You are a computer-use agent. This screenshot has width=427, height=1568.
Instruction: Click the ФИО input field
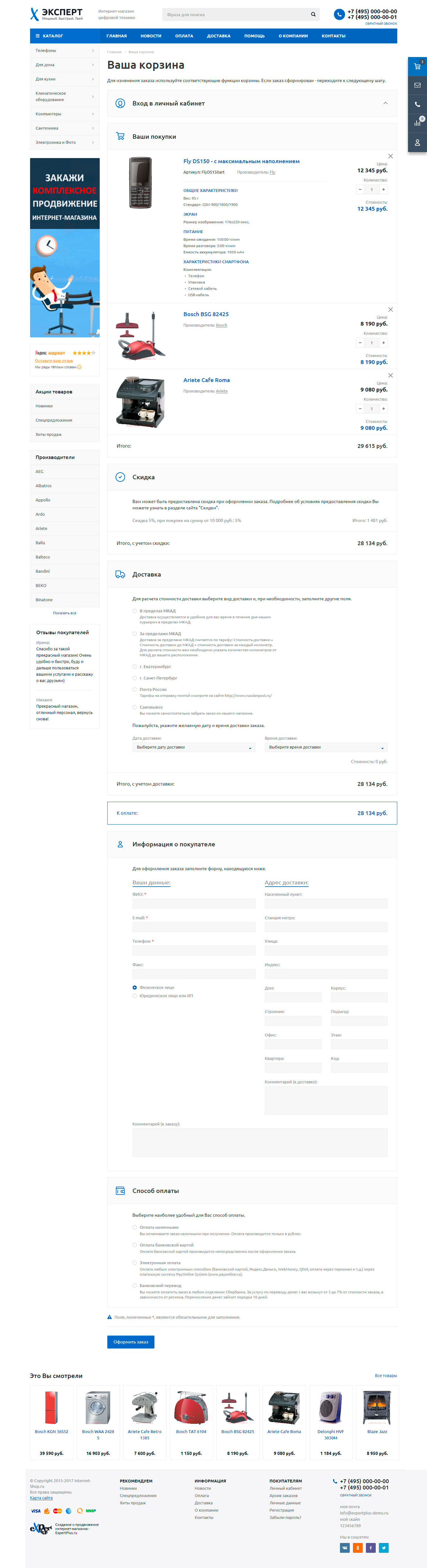coord(194,904)
